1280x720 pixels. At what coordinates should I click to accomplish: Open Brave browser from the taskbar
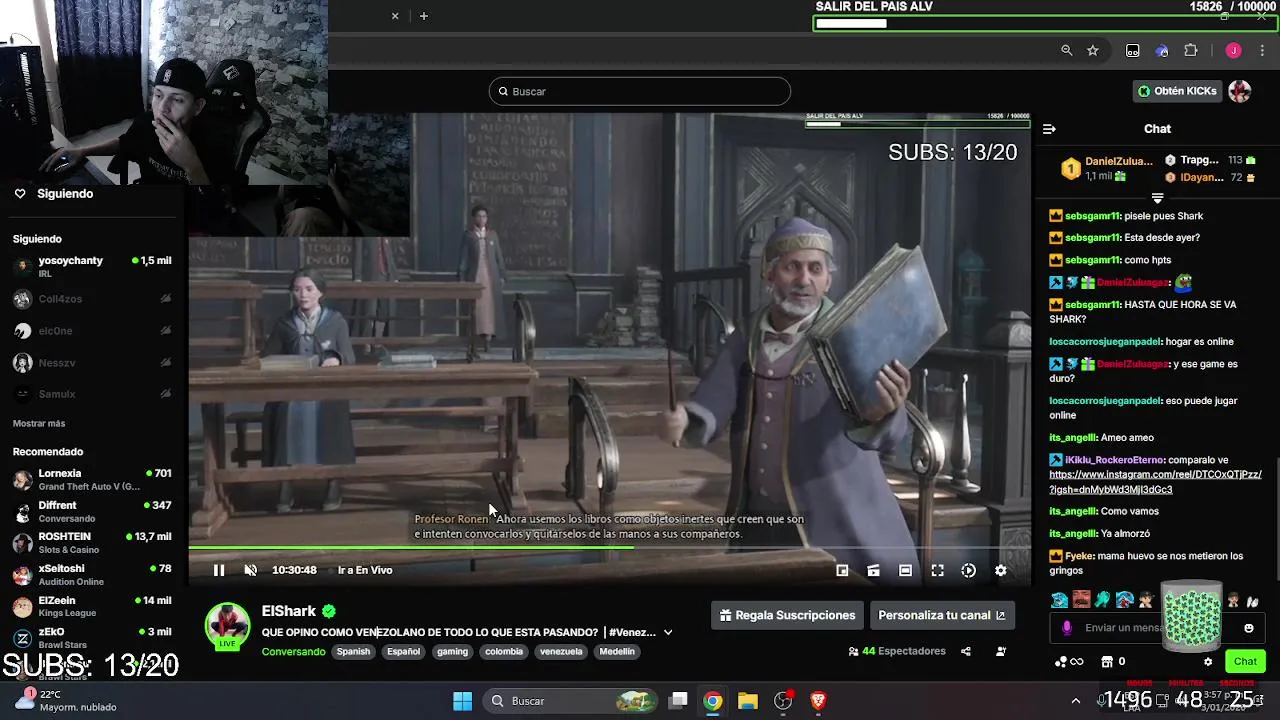point(818,701)
